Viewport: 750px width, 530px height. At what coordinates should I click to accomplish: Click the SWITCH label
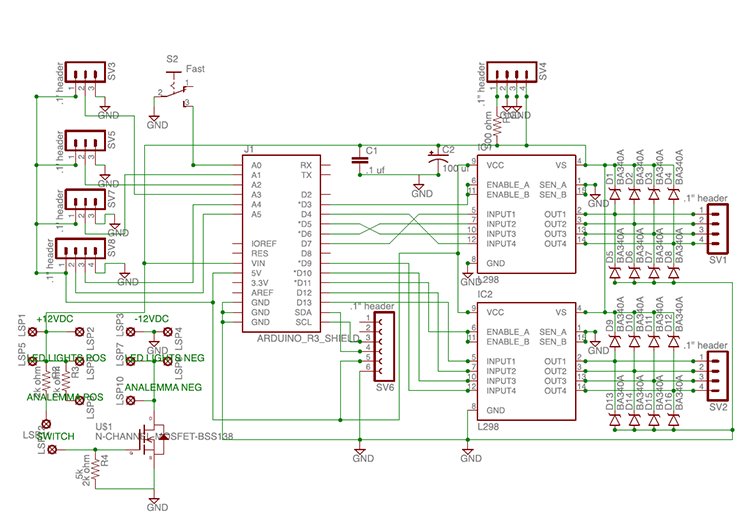(56, 436)
